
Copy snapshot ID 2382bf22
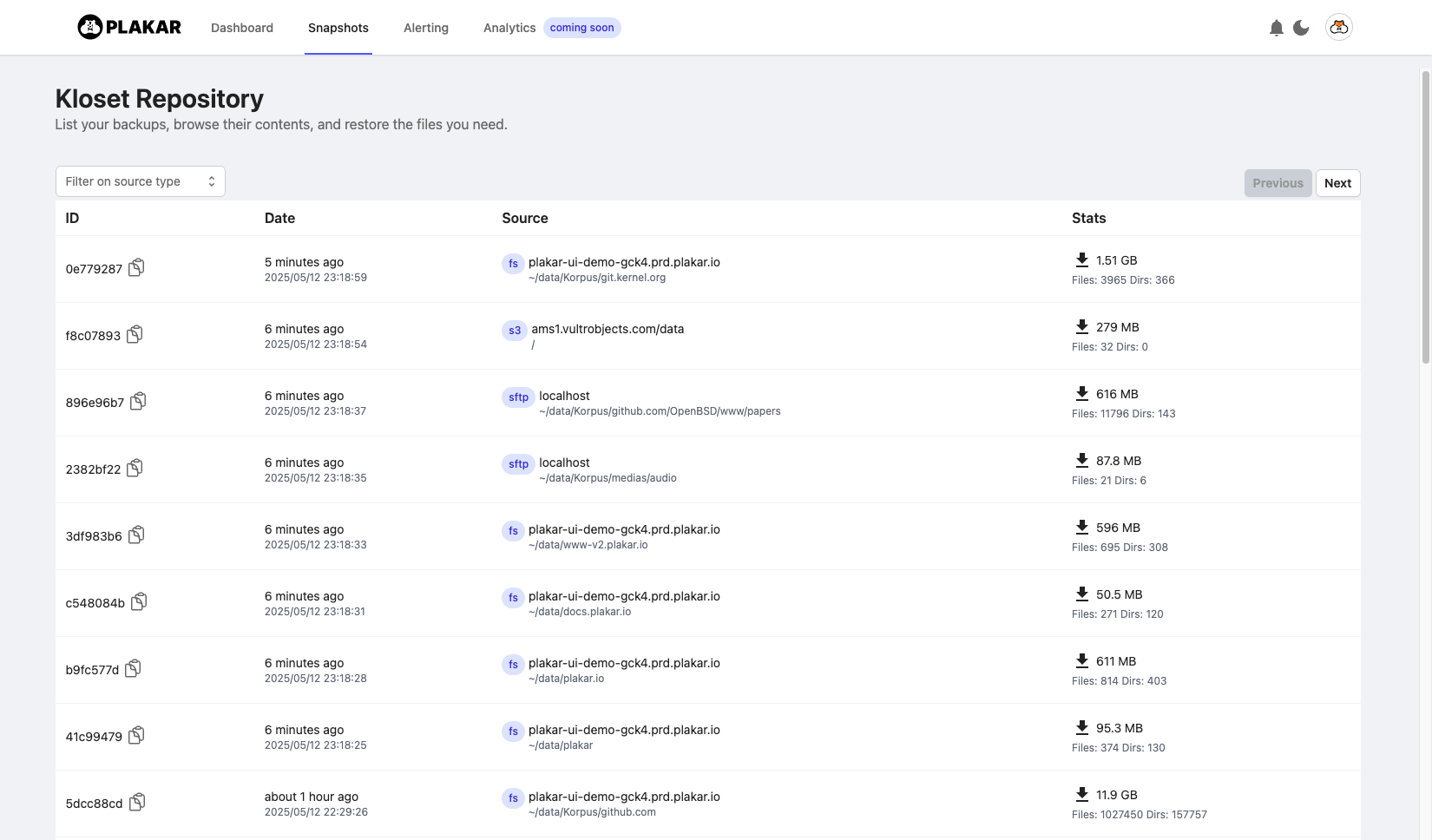135,469
